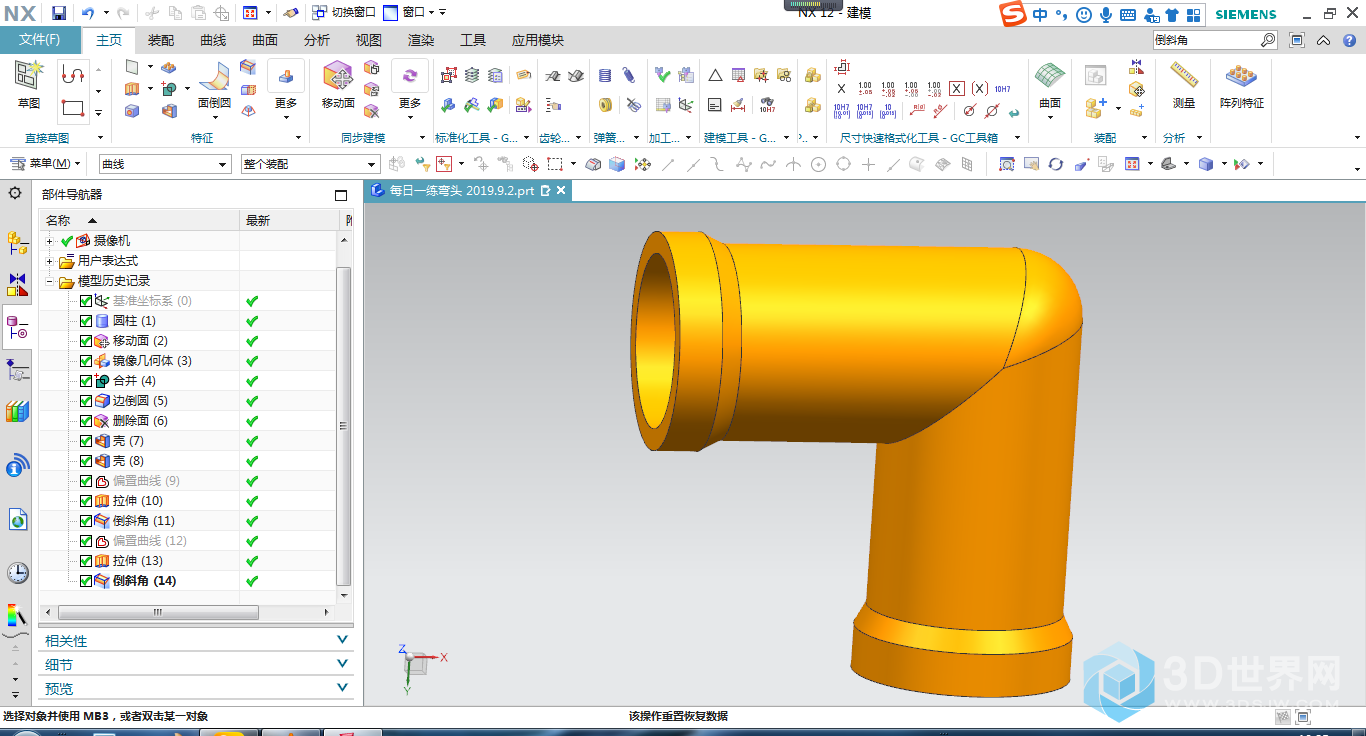Open the 菜单(M) dropdown
The image size is (1366, 736).
pyautogui.click(x=45, y=164)
